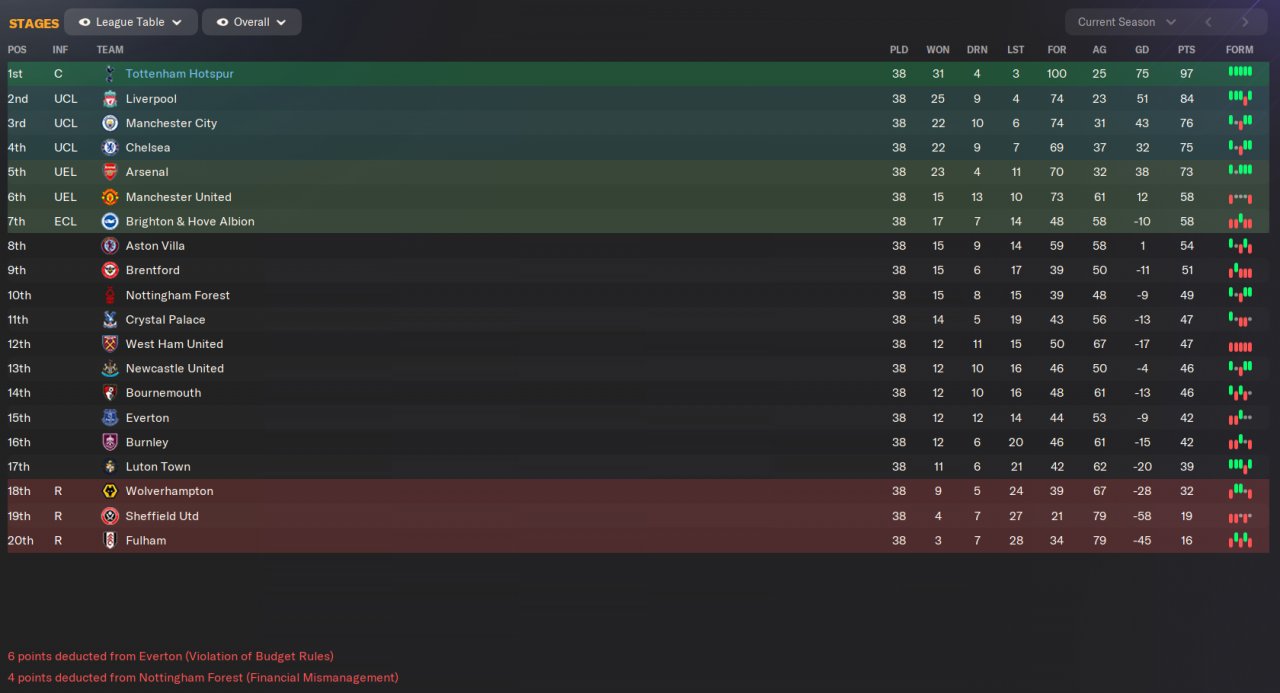This screenshot has height=693, width=1280.
Task: Click the Tottenham Hotspur club badge
Action: click(x=110, y=74)
